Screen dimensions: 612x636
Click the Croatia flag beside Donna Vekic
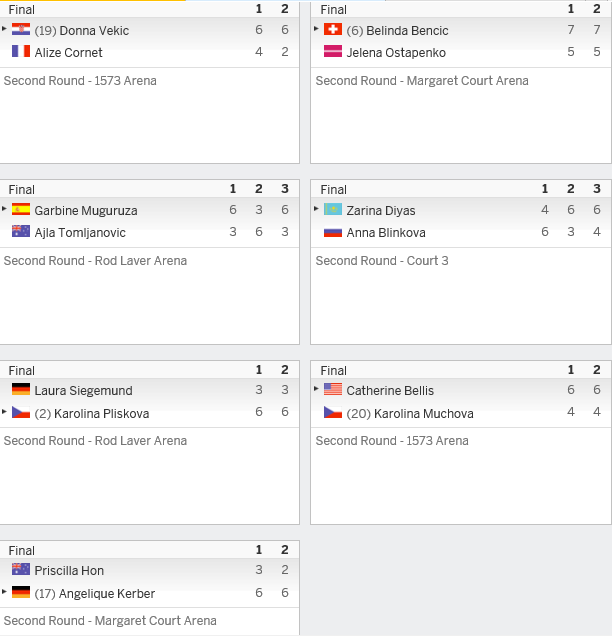tap(21, 29)
